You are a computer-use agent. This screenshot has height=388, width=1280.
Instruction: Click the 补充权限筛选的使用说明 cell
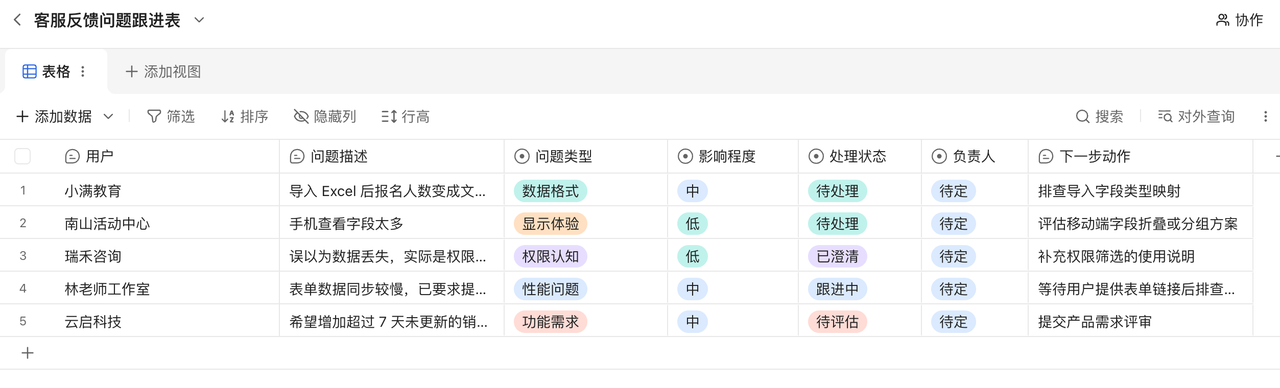click(1141, 256)
